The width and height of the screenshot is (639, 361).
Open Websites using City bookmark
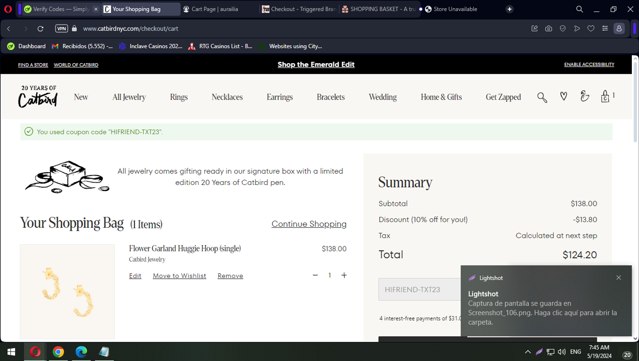point(291,46)
